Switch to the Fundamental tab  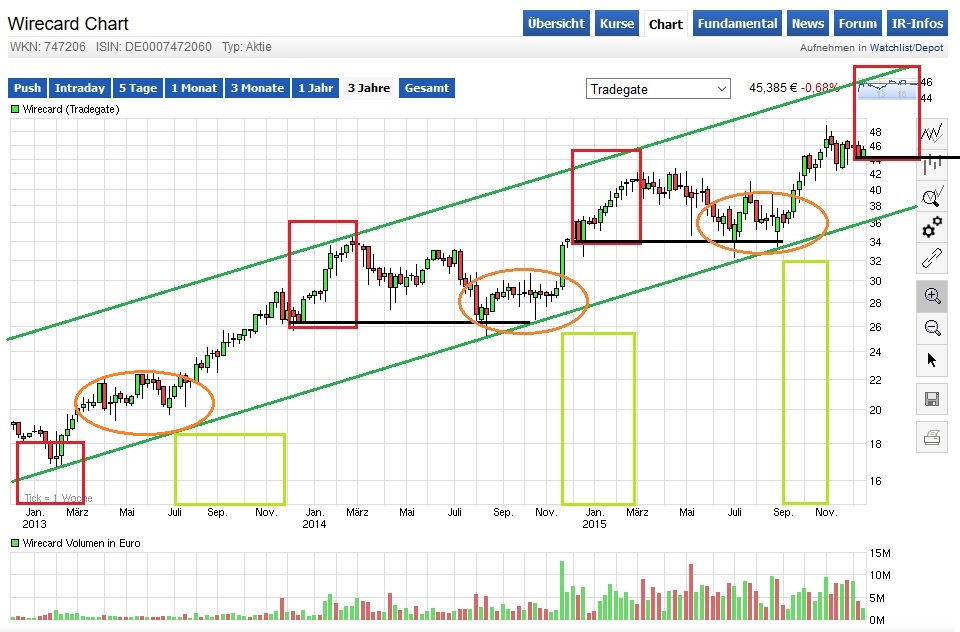pyautogui.click(x=737, y=23)
